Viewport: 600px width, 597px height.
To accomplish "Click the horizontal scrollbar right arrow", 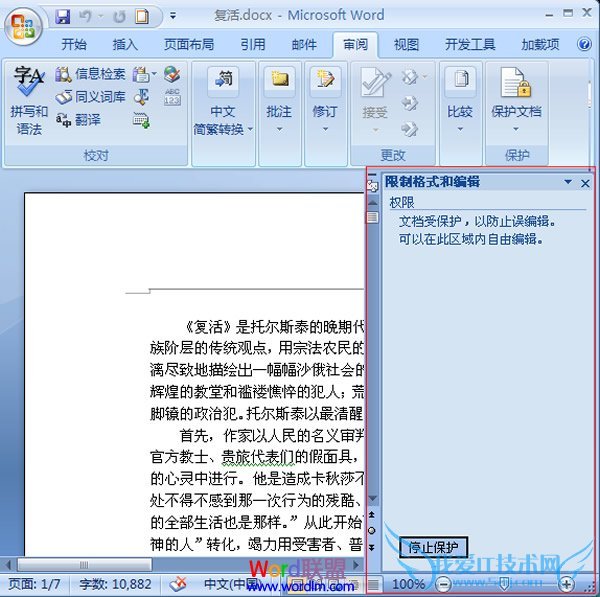I will point(356,564).
